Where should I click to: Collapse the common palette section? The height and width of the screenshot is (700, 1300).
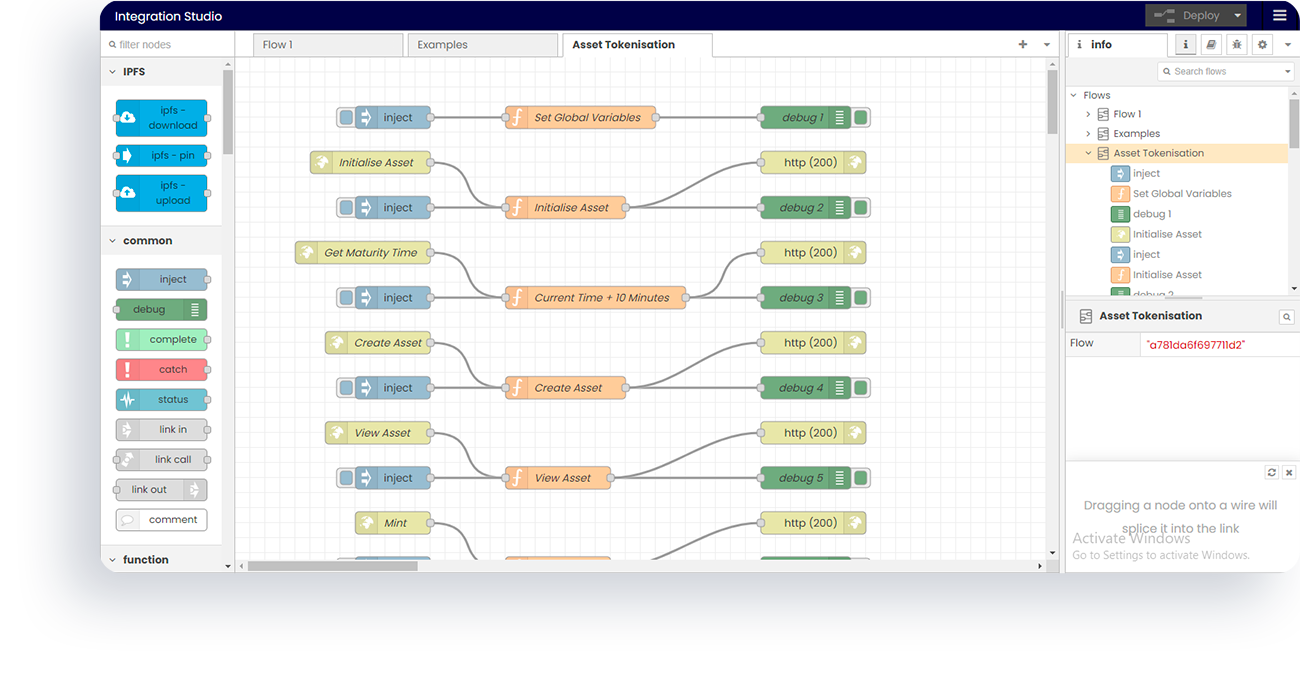[113, 240]
